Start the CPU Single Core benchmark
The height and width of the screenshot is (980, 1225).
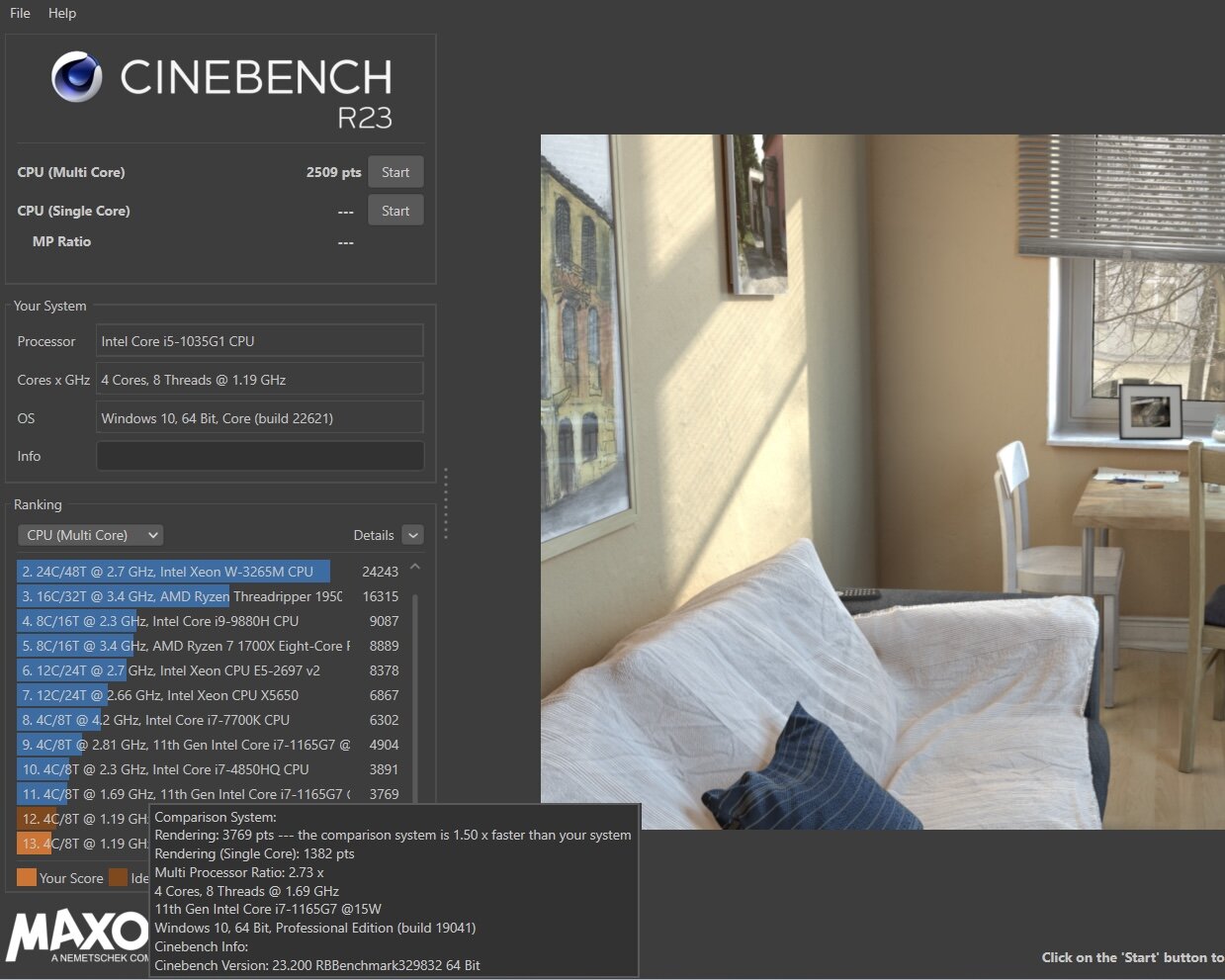(395, 211)
